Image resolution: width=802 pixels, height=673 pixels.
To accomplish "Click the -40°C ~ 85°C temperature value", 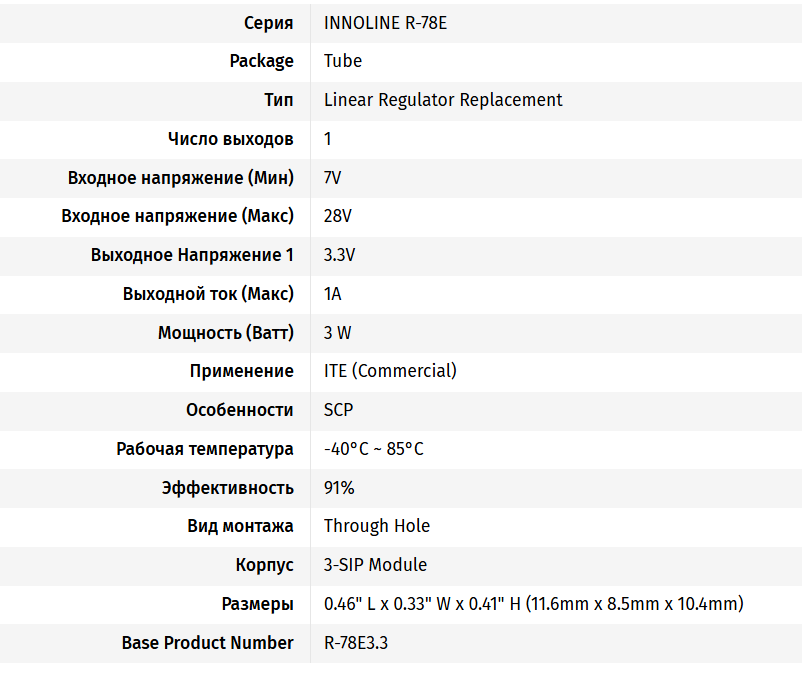I will click(374, 449).
